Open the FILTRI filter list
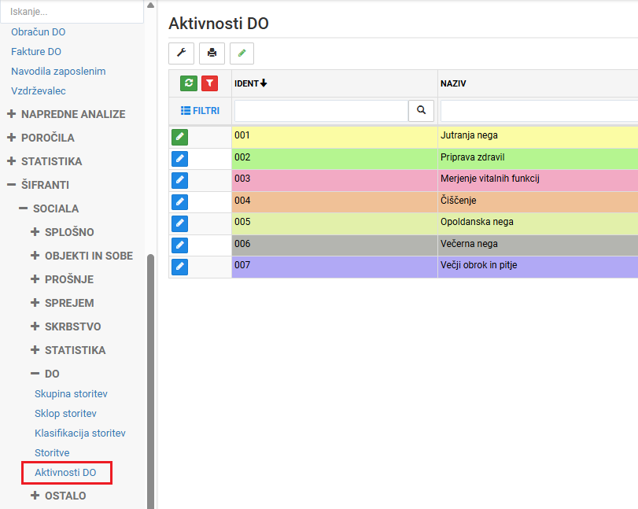 200,111
